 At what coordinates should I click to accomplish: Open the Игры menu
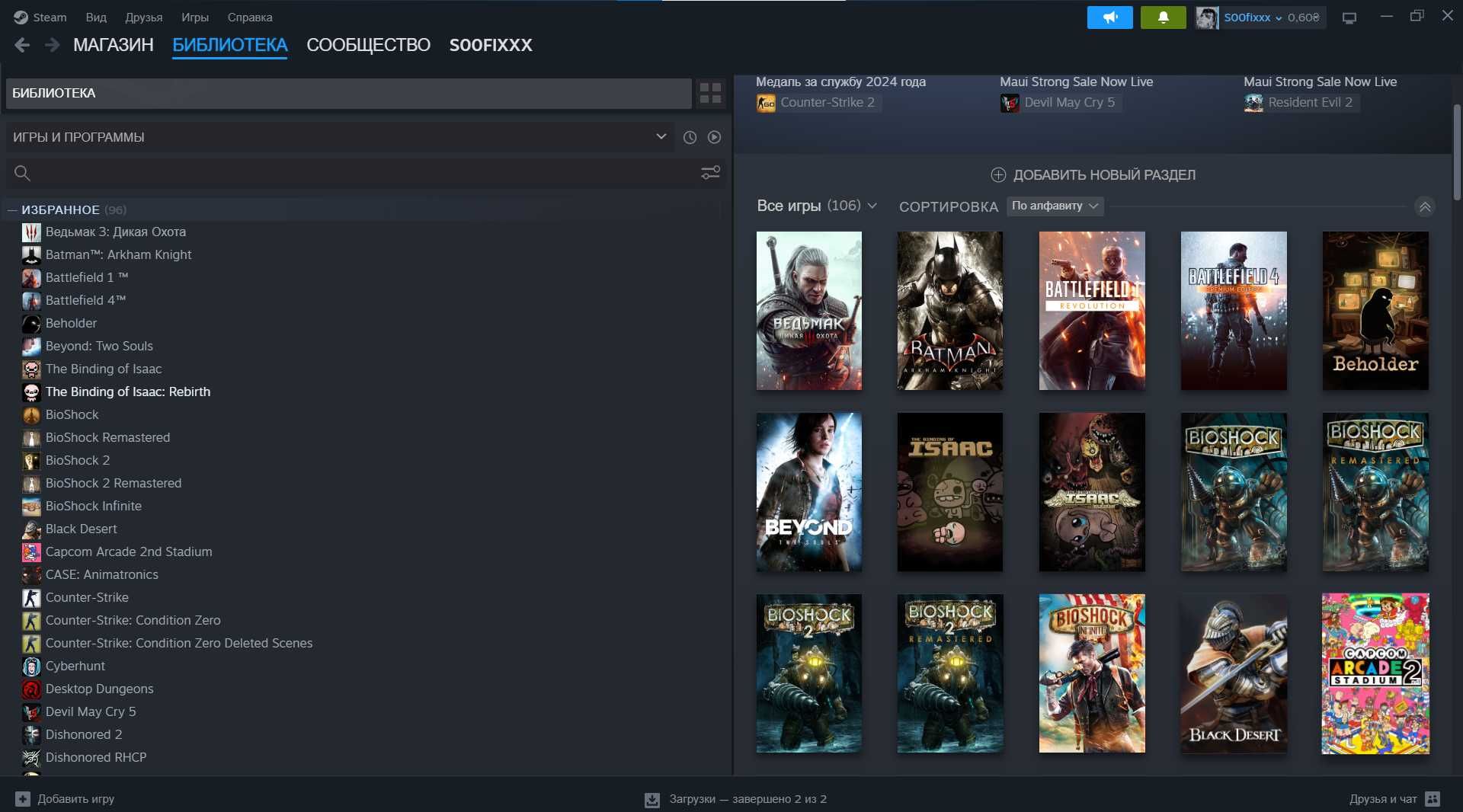pyautogui.click(x=195, y=18)
